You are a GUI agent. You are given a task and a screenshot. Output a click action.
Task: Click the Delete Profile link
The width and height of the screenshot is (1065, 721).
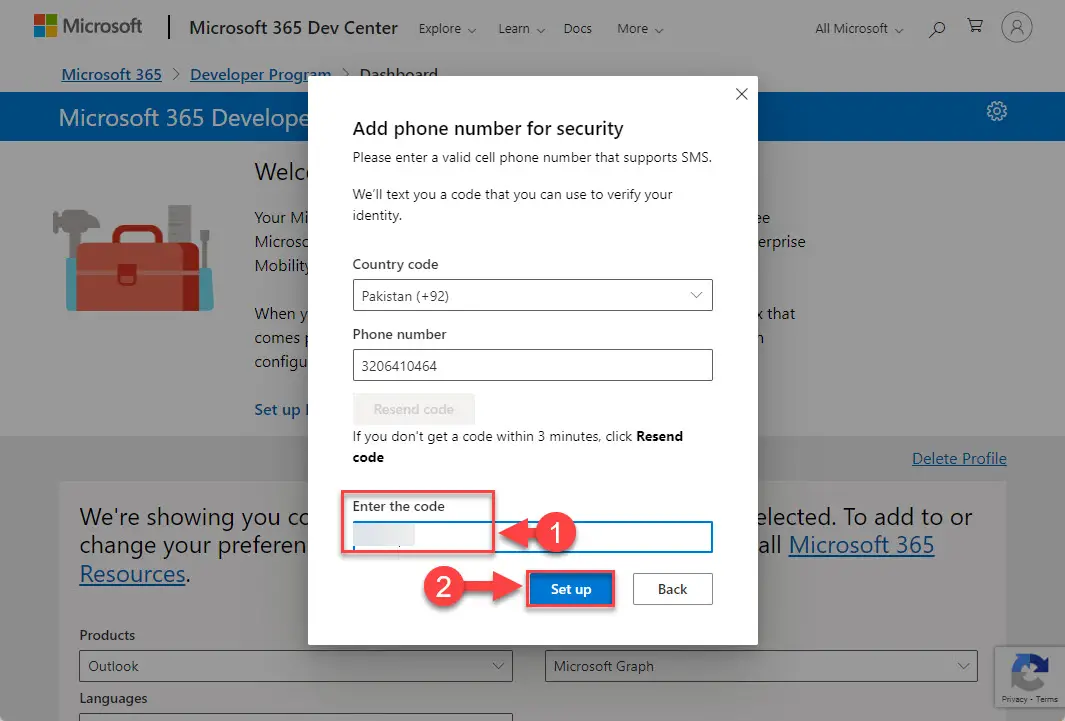(x=959, y=458)
